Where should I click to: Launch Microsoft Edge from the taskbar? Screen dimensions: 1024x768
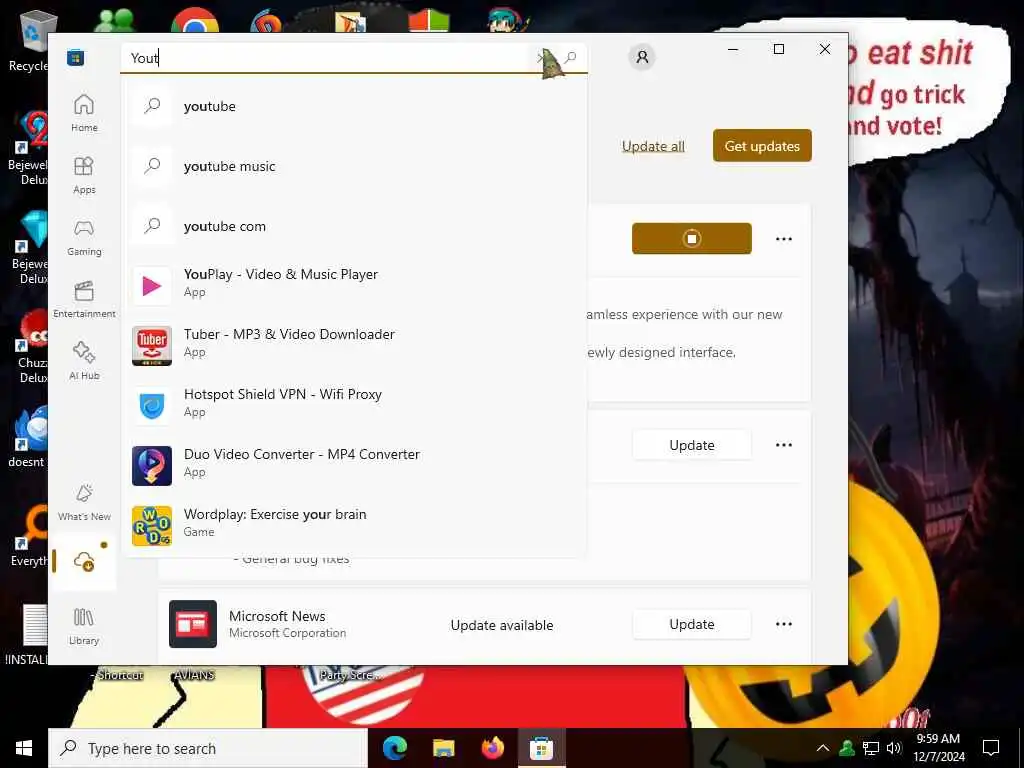(x=394, y=748)
